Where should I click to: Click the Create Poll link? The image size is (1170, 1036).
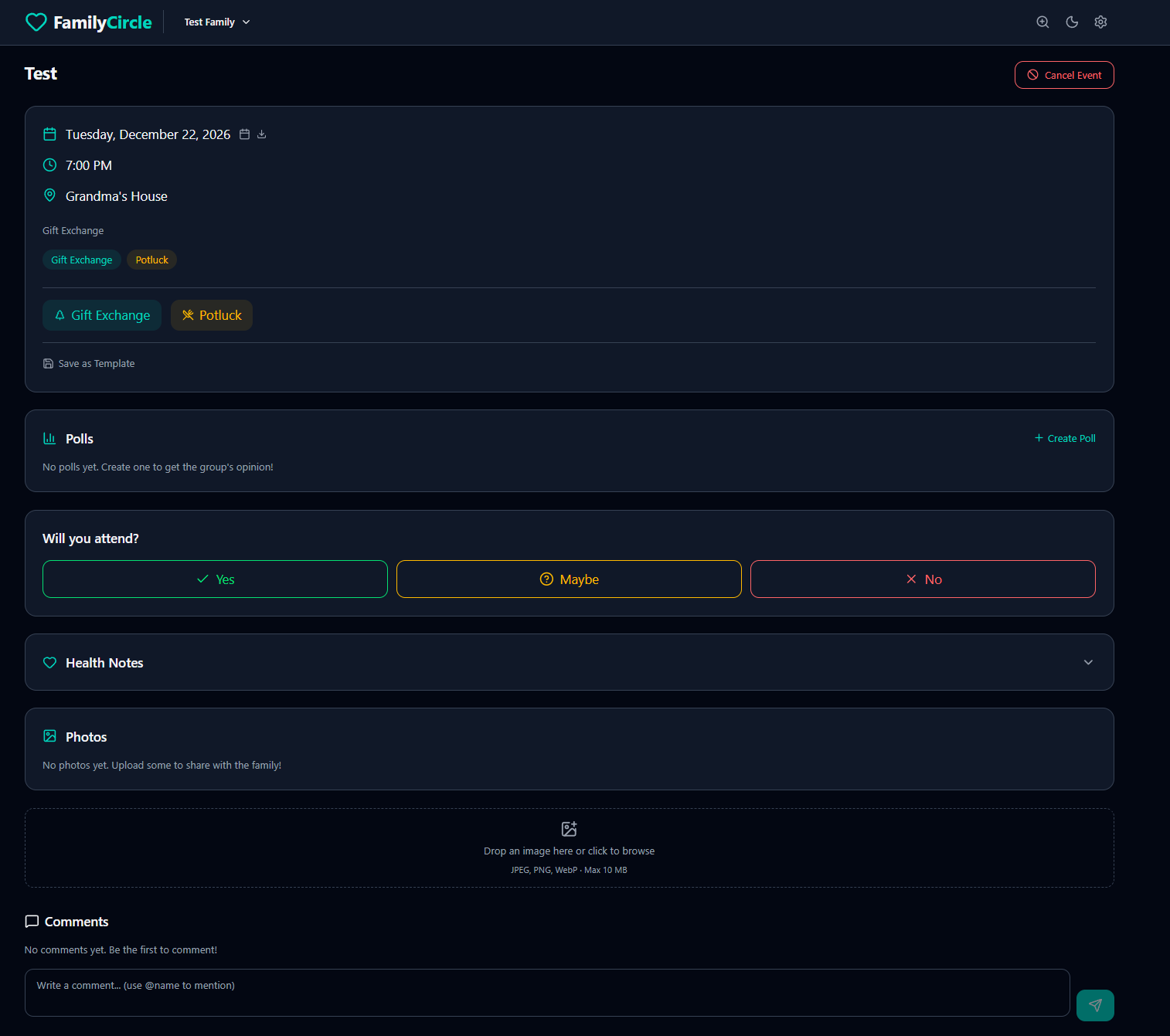tap(1065, 439)
